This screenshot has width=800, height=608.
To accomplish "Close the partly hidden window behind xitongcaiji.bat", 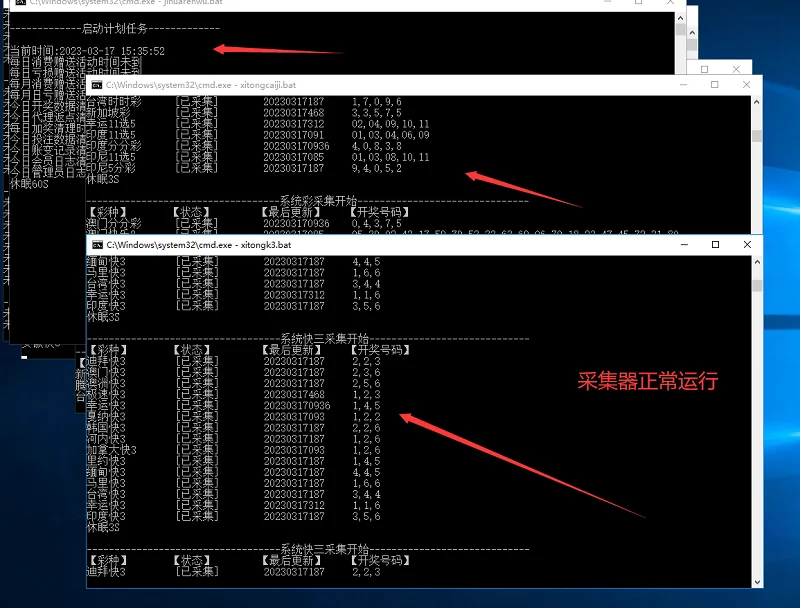I will point(736,69).
